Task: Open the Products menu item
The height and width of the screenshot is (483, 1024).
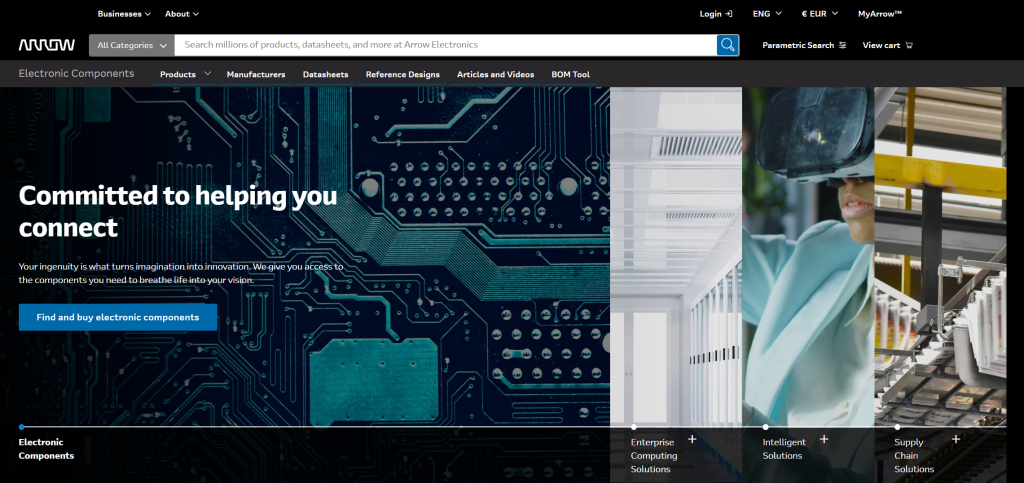Action: point(178,74)
